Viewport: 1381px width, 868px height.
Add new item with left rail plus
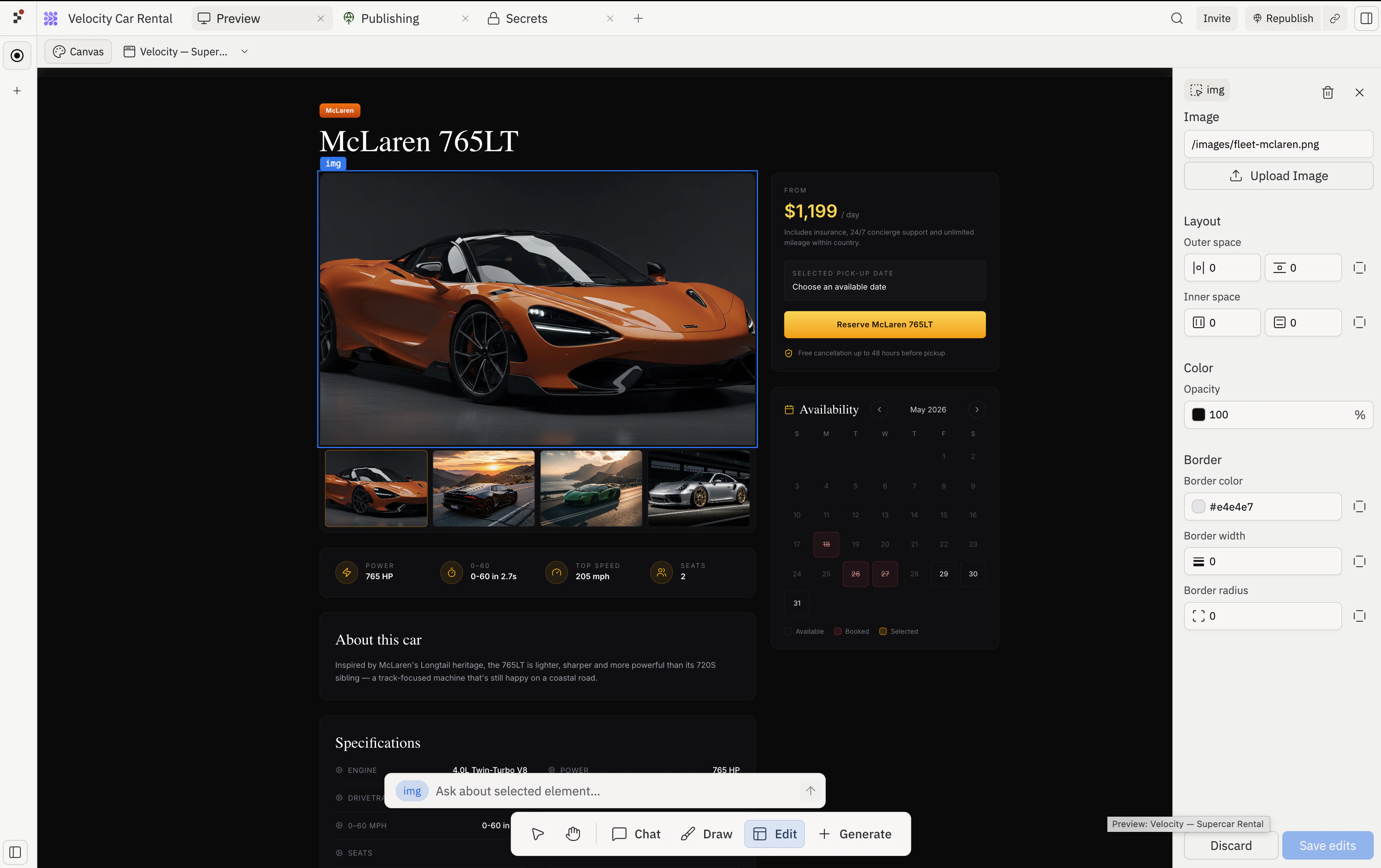(17, 91)
